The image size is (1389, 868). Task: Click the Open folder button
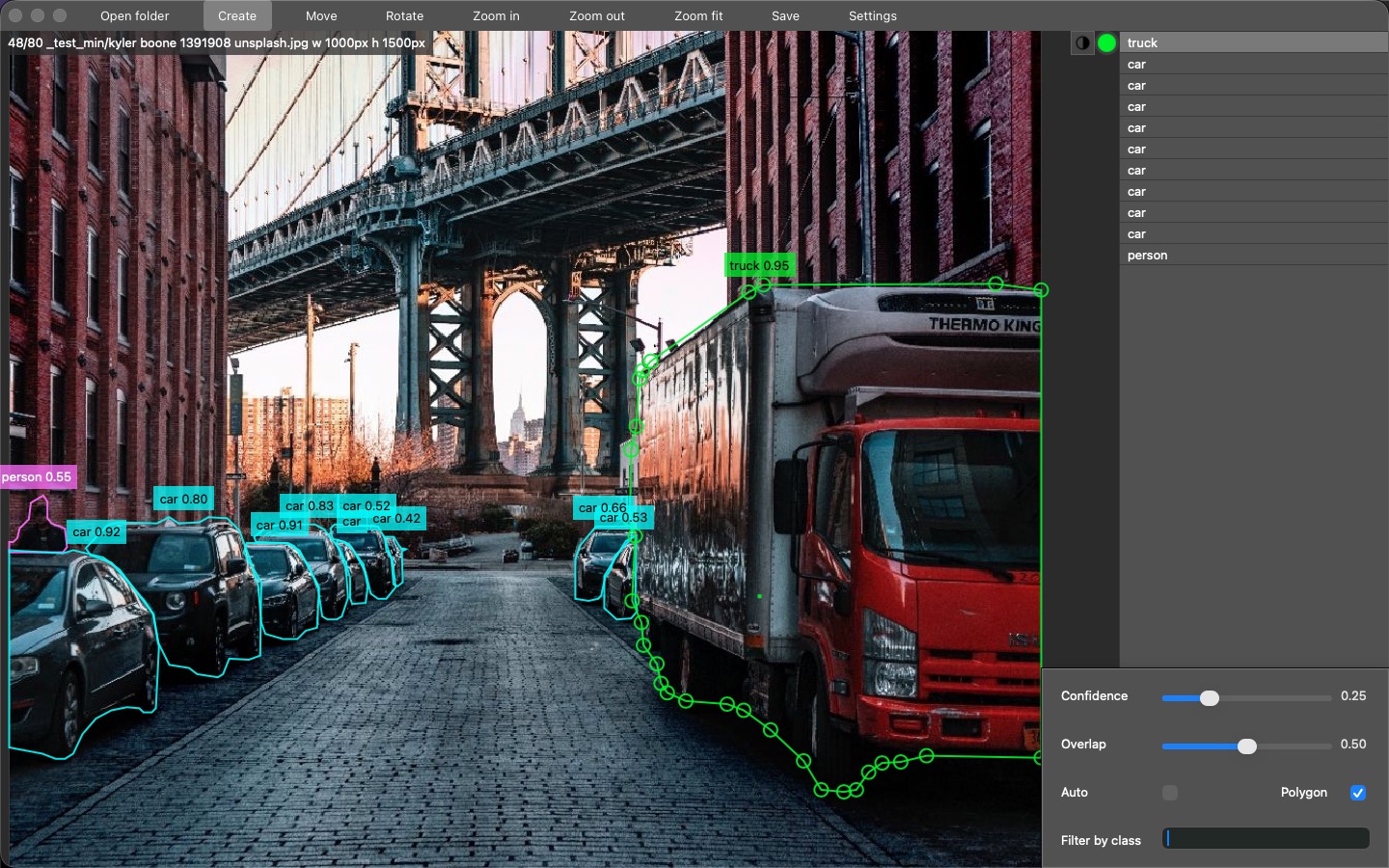(x=134, y=15)
